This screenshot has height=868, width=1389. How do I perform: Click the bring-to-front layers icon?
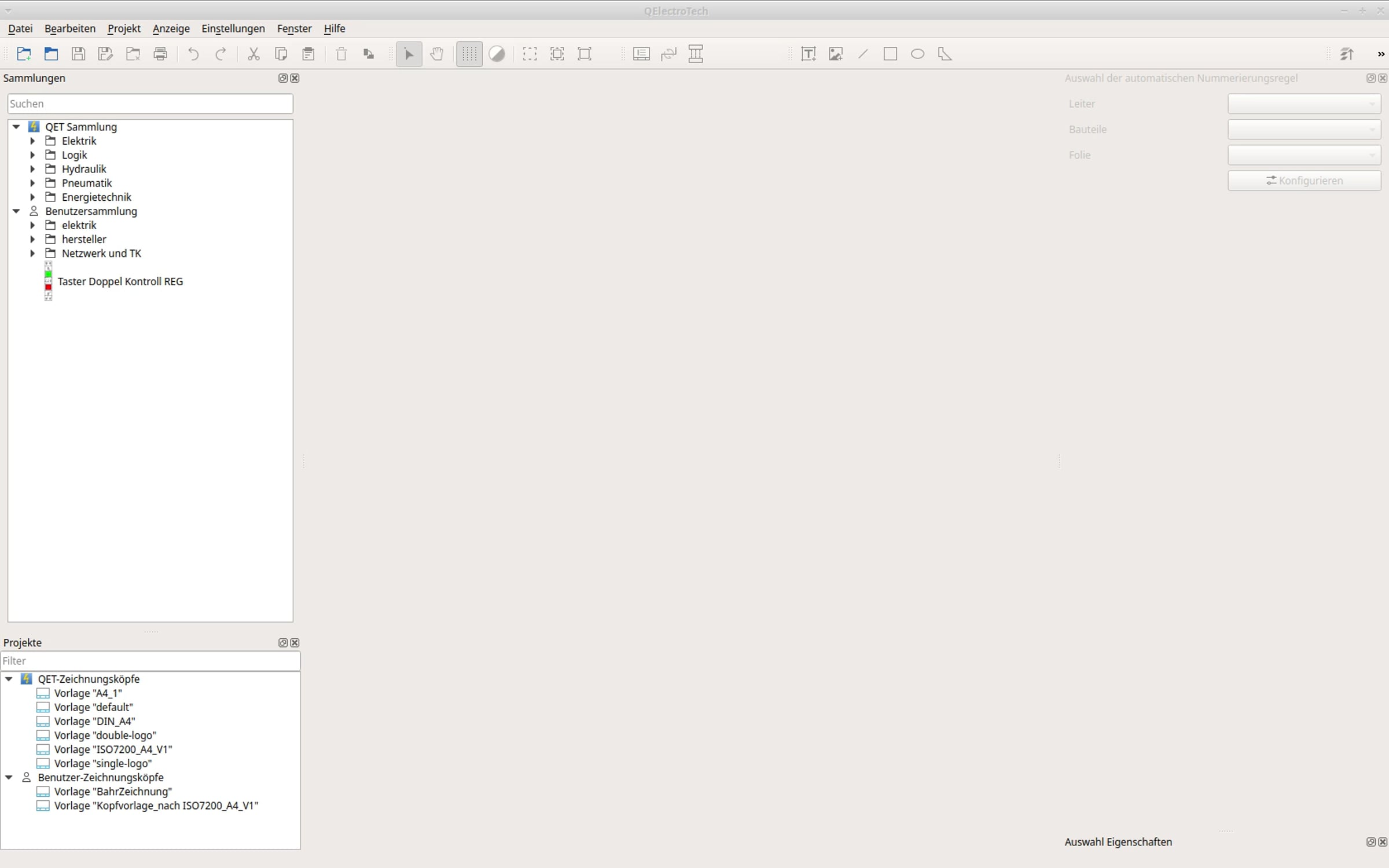pos(1347,54)
